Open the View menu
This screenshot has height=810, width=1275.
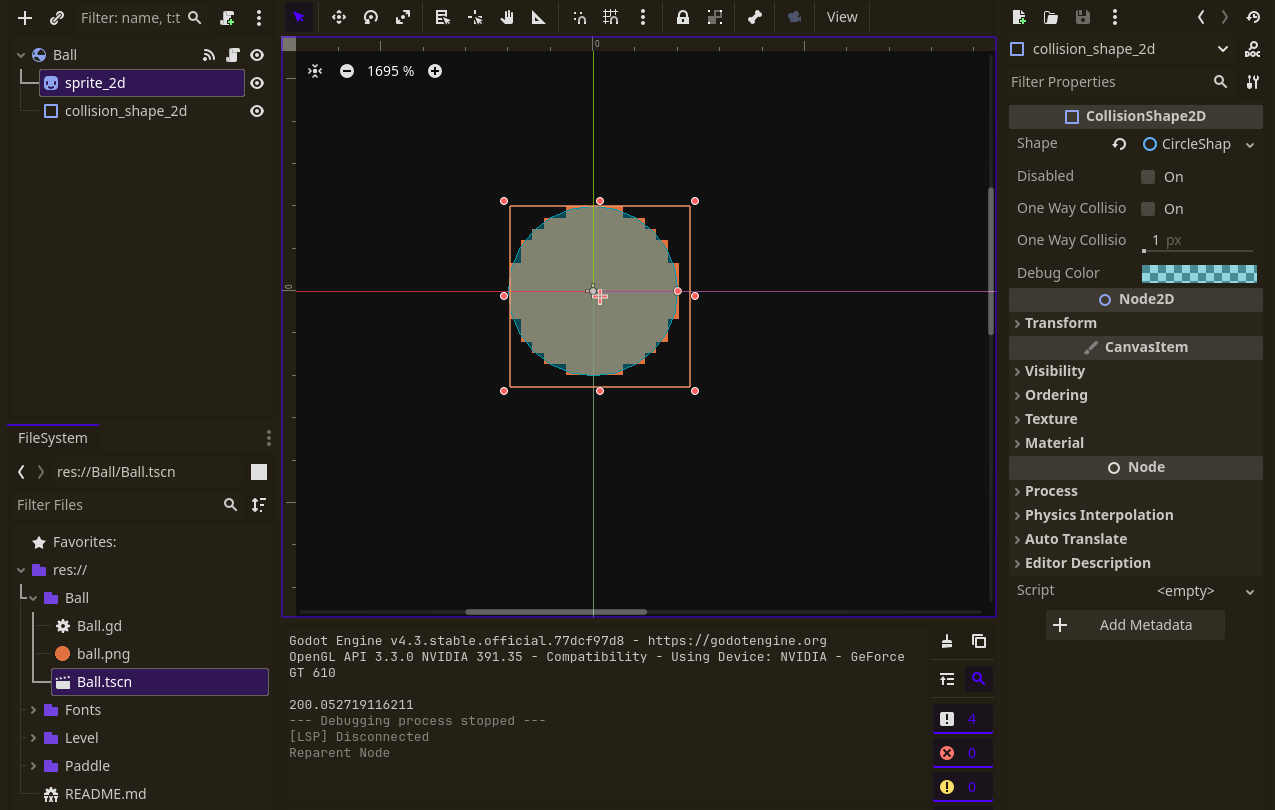(x=841, y=17)
